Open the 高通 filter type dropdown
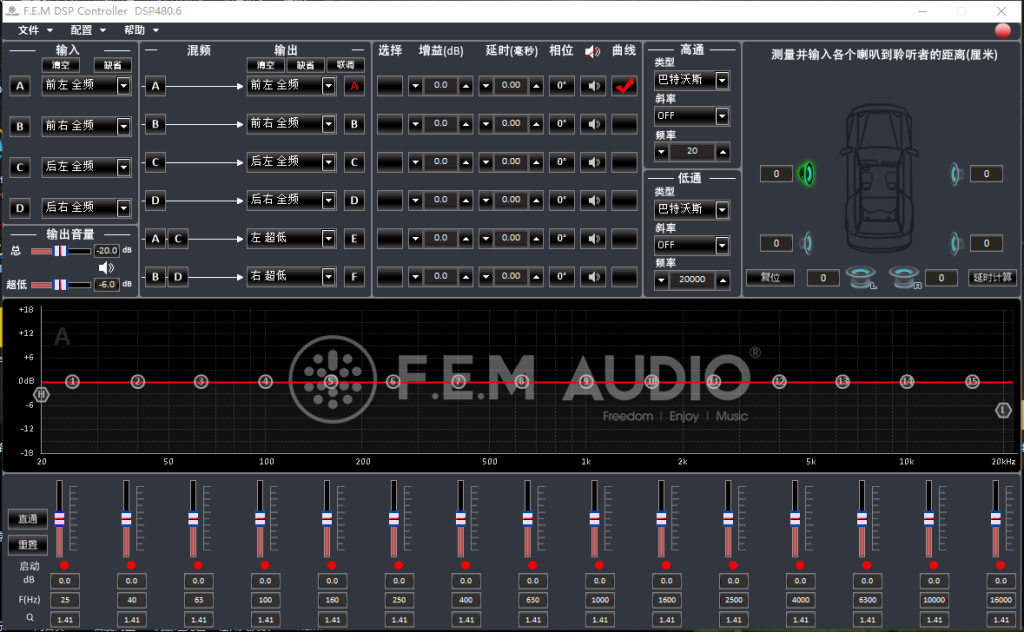1024x632 pixels. coord(722,80)
